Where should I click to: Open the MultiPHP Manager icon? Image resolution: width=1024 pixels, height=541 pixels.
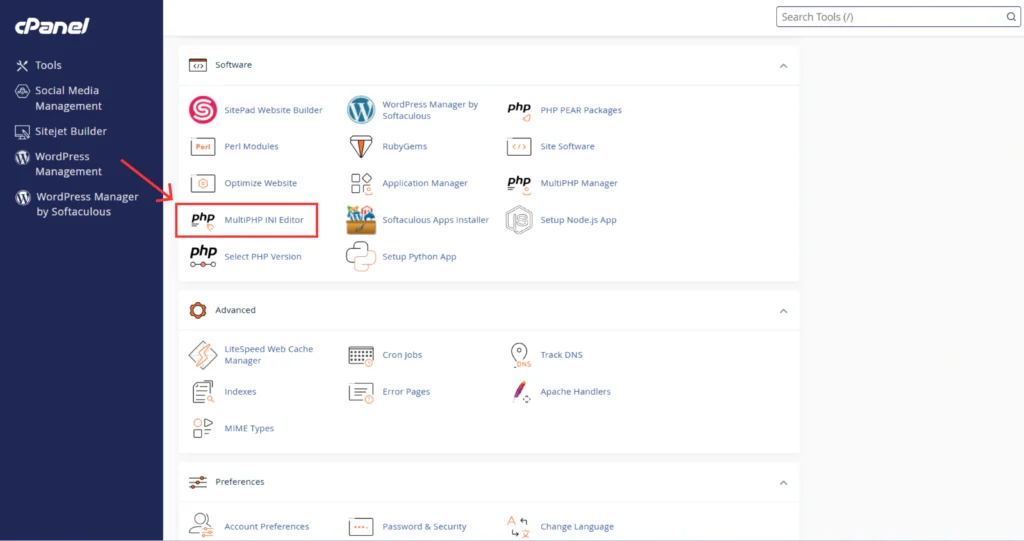(x=519, y=184)
